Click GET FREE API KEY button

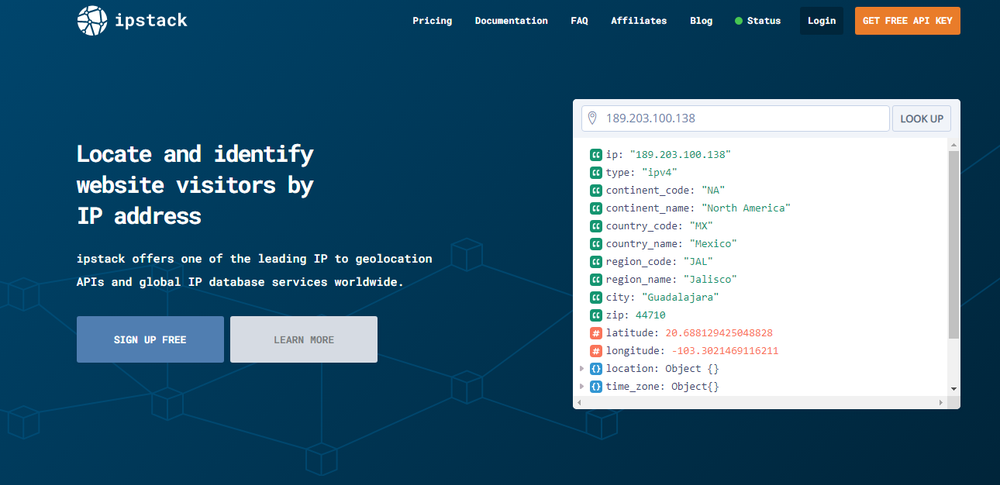click(907, 21)
